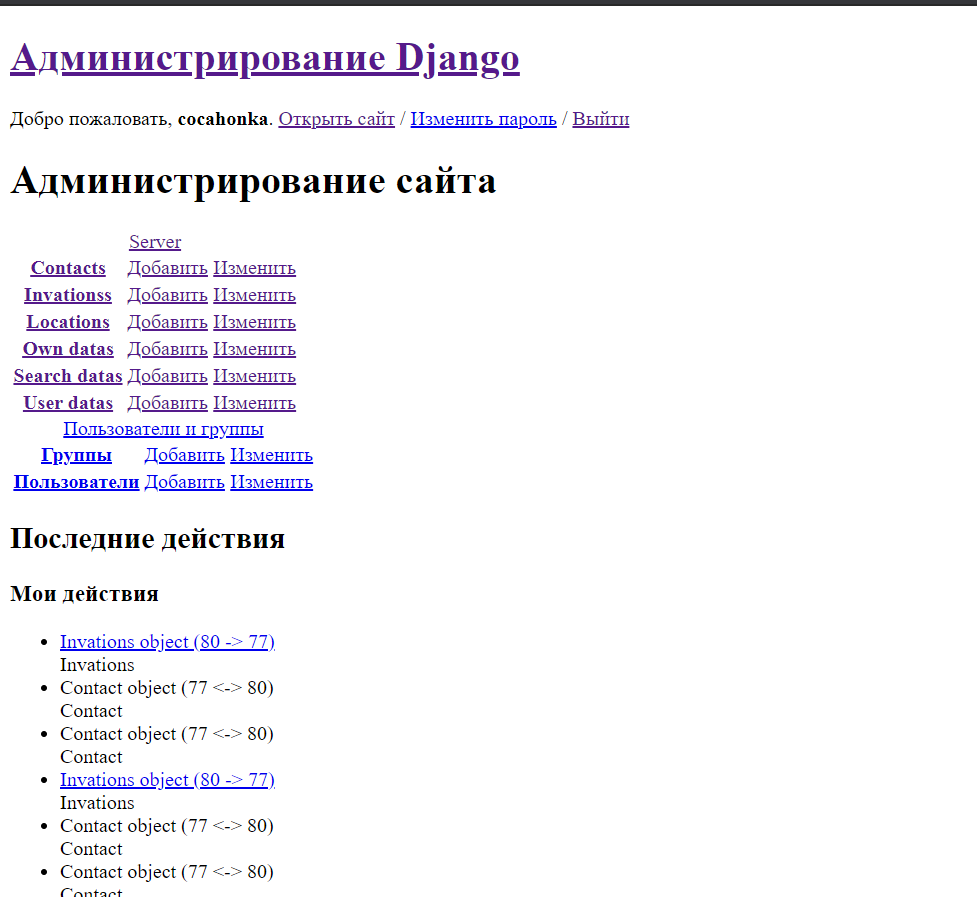The height and width of the screenshot is (897, 977).
Task: Click Добавить in the Invationss row
Action: [168, 295]
